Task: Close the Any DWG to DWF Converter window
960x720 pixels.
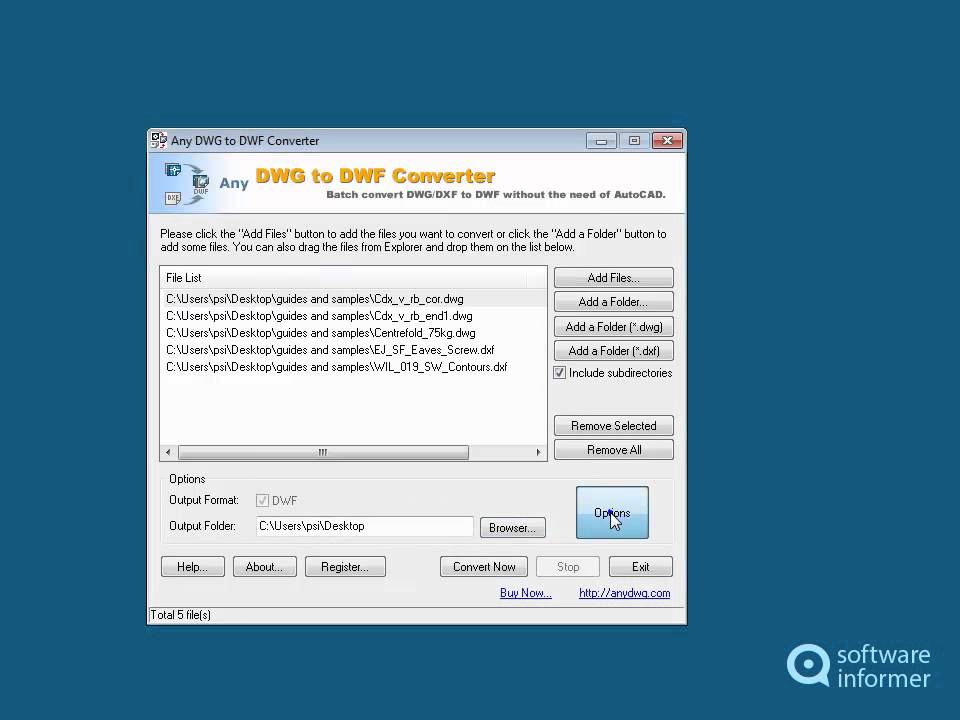Action: (x=667, y=141)
